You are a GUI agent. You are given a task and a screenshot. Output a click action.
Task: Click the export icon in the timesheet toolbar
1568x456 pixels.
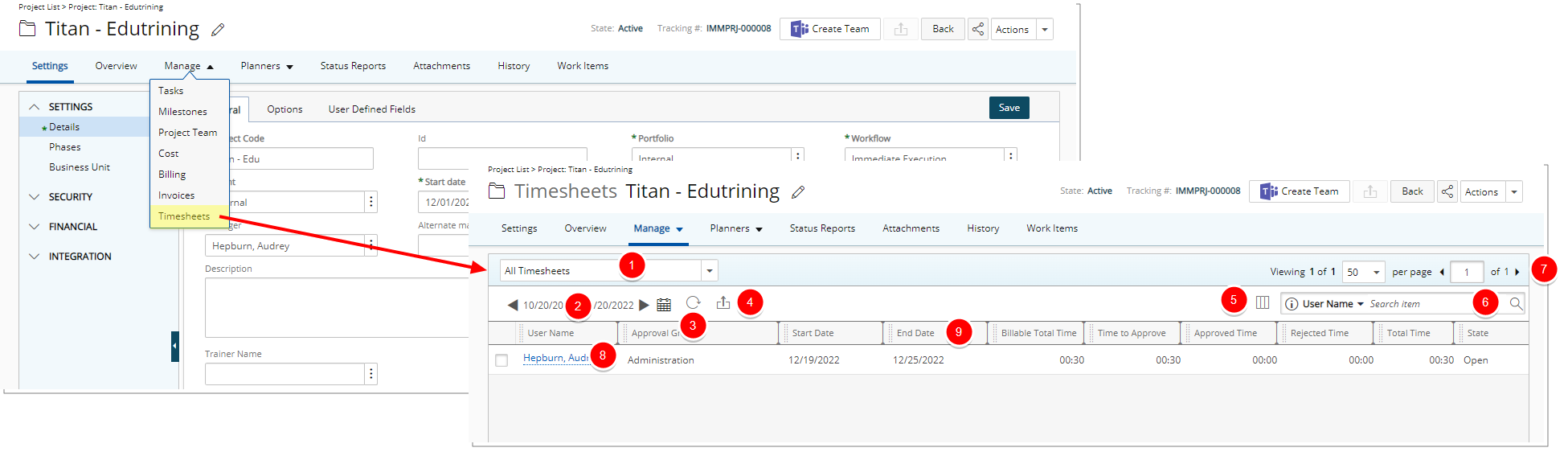coord(723,302)
